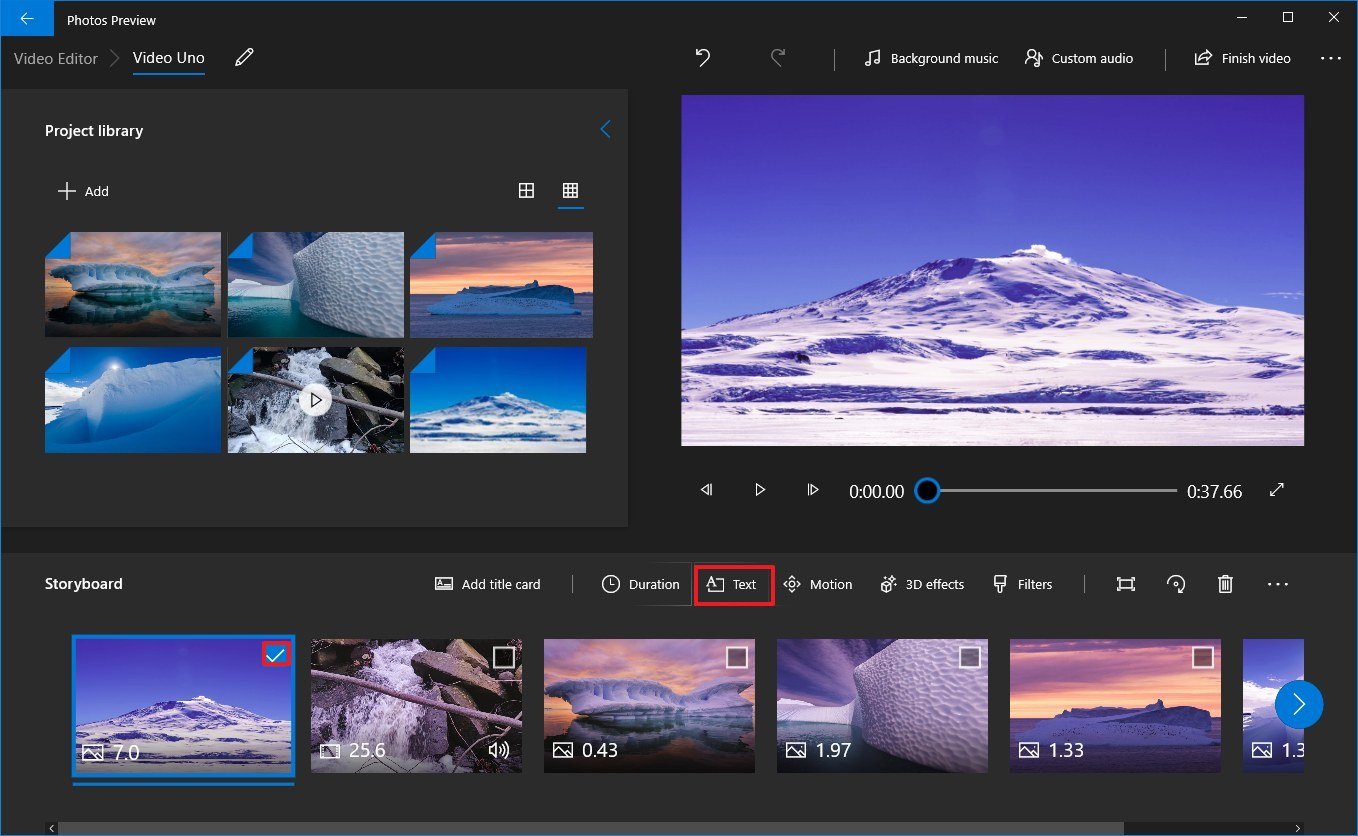Click the storyboard horizontal scrollbar
The height and width of the screenshot is (836, 1358).
[591, 828]
